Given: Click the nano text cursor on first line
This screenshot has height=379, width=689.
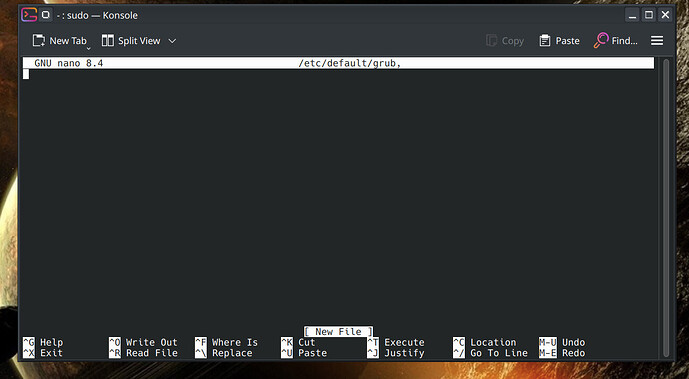Looking at the screenshot, I should tap(26, 74).
